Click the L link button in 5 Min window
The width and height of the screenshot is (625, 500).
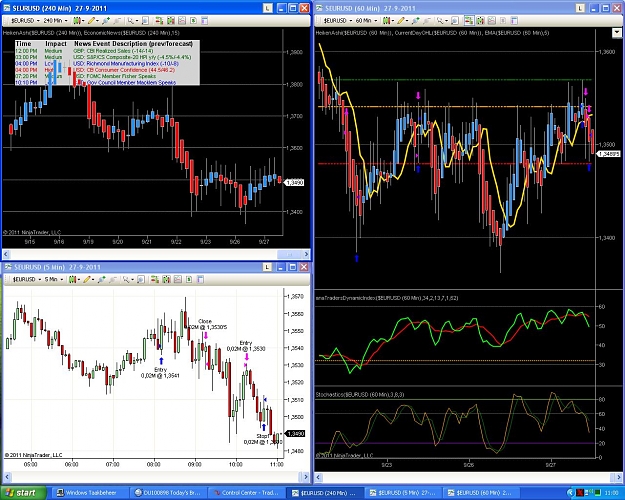[267, 267]
